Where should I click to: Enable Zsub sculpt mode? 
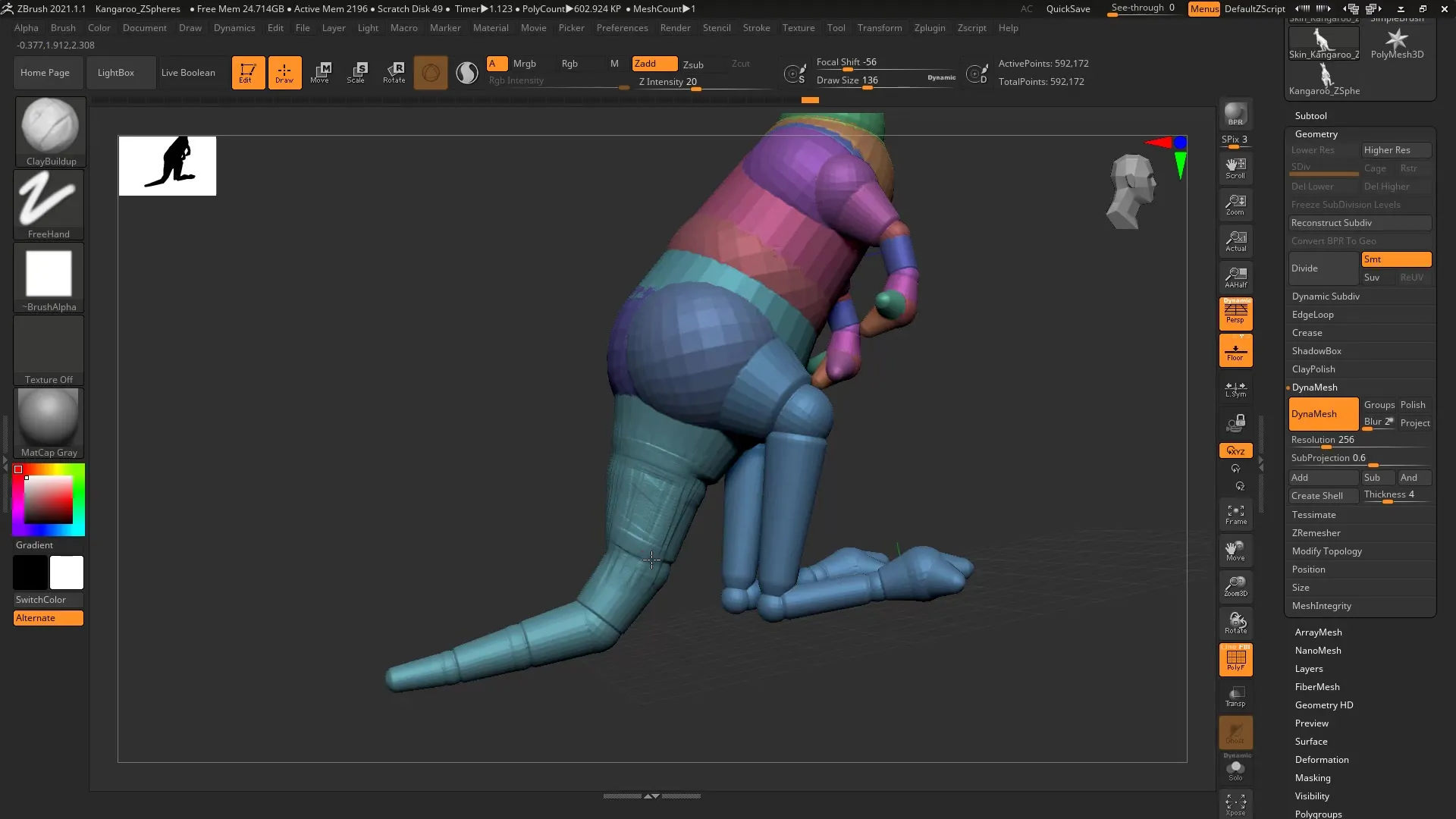(x=693, y=64)
